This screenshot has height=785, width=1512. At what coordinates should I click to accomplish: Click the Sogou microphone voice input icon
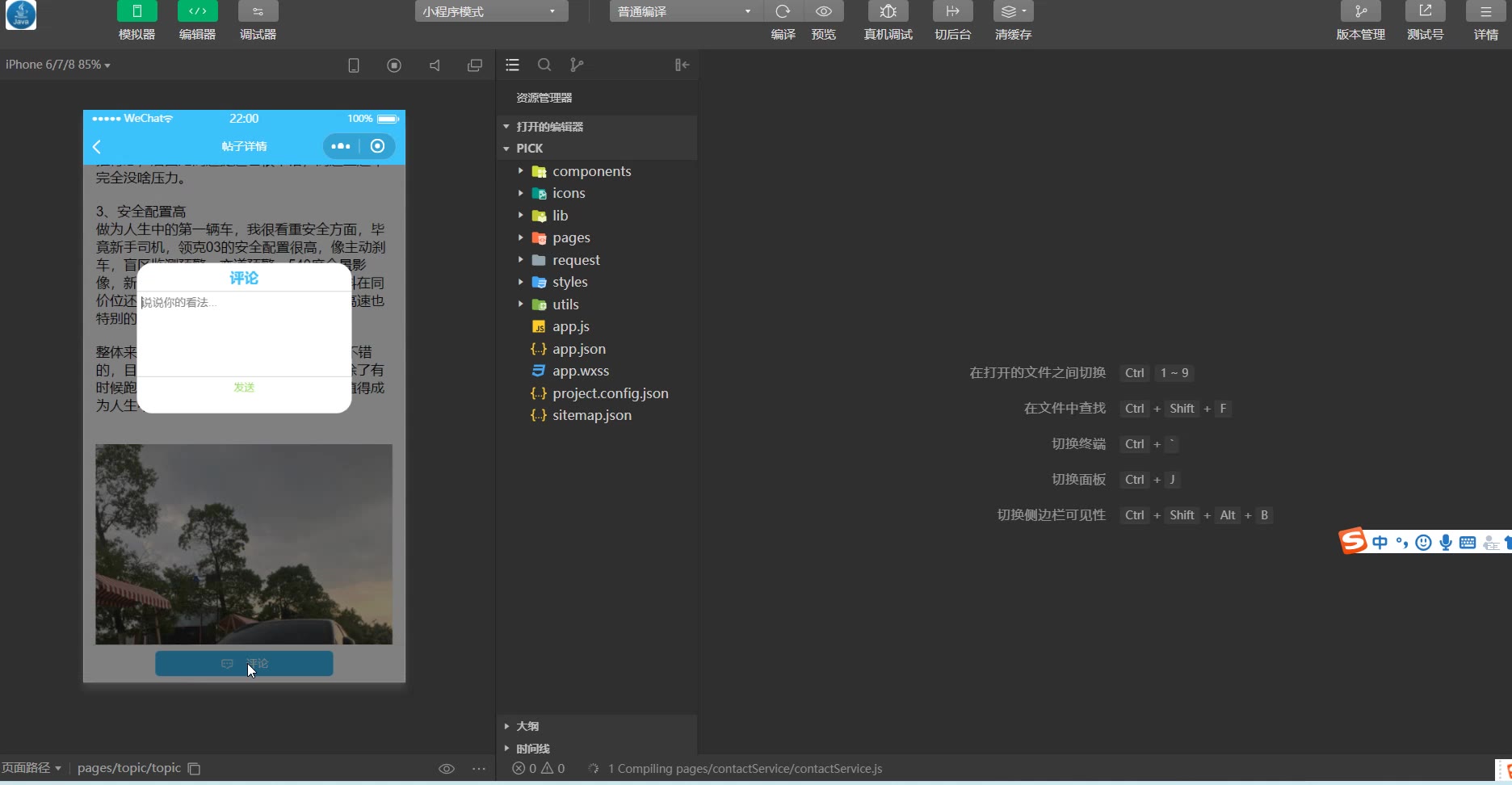(x=1446, y=543)
